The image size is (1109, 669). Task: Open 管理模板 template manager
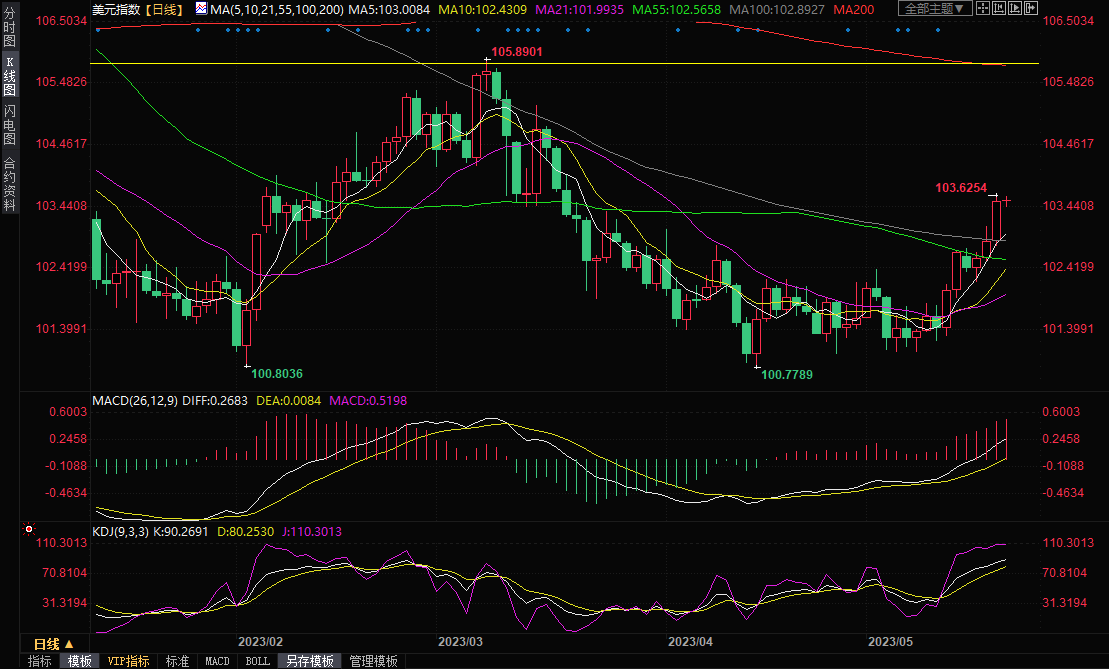click(372, 661)
